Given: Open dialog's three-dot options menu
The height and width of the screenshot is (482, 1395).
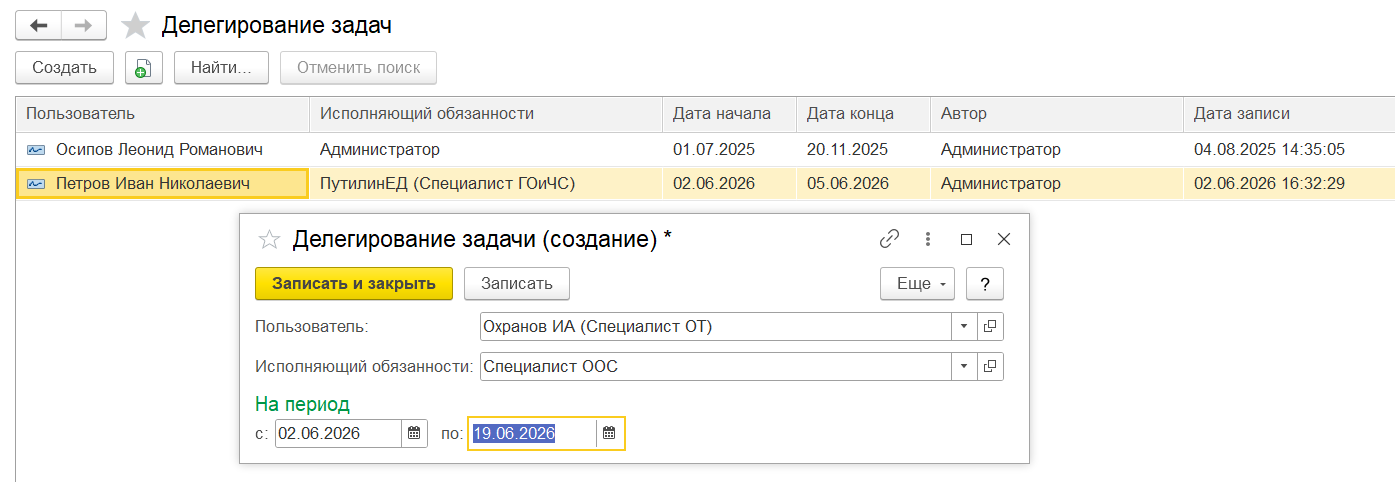Looking at the screenshot, I should [x=928, y=239].
